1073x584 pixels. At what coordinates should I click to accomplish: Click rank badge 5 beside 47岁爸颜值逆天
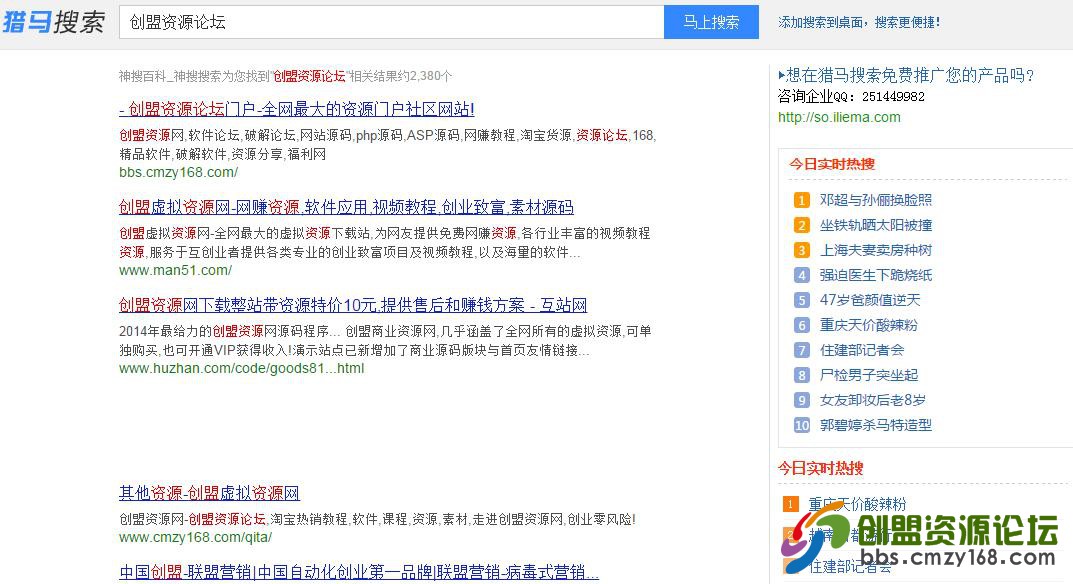801,300
